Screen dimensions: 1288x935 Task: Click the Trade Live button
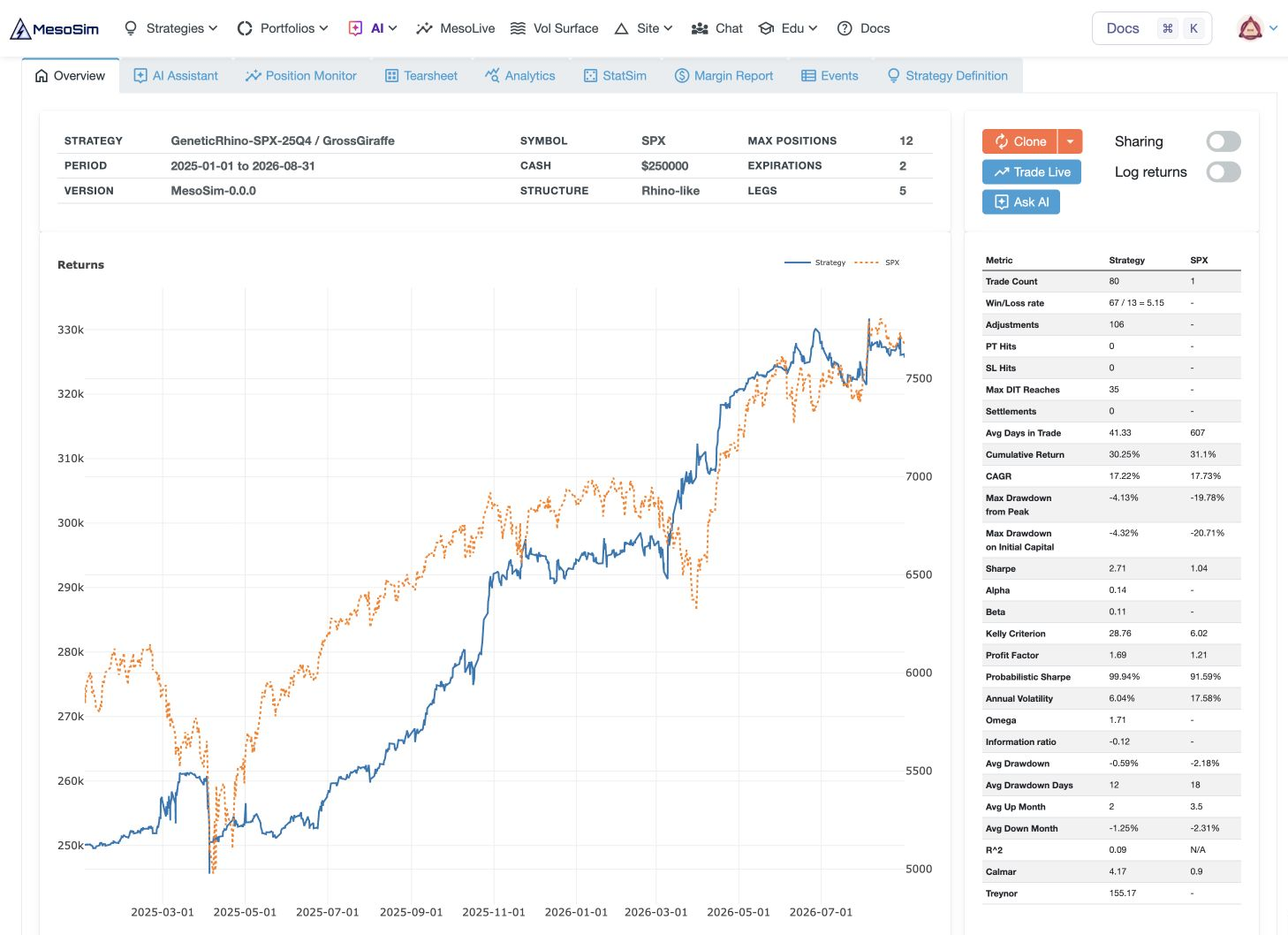click(1032, 172)
